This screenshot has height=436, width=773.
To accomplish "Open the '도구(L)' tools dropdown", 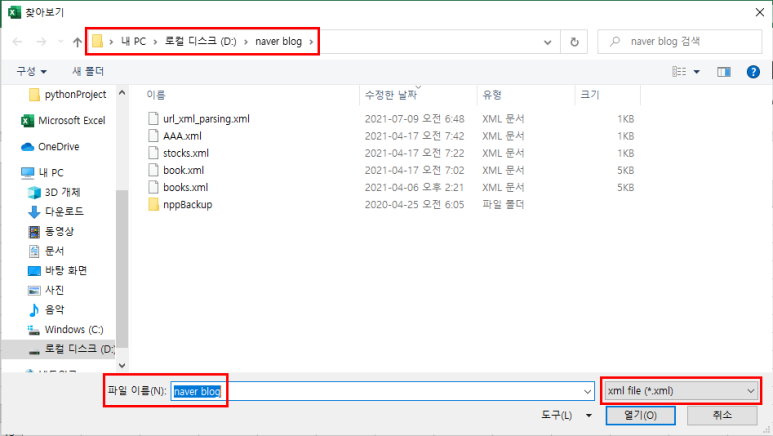I will pyautogui.click(x=566, y=415).
